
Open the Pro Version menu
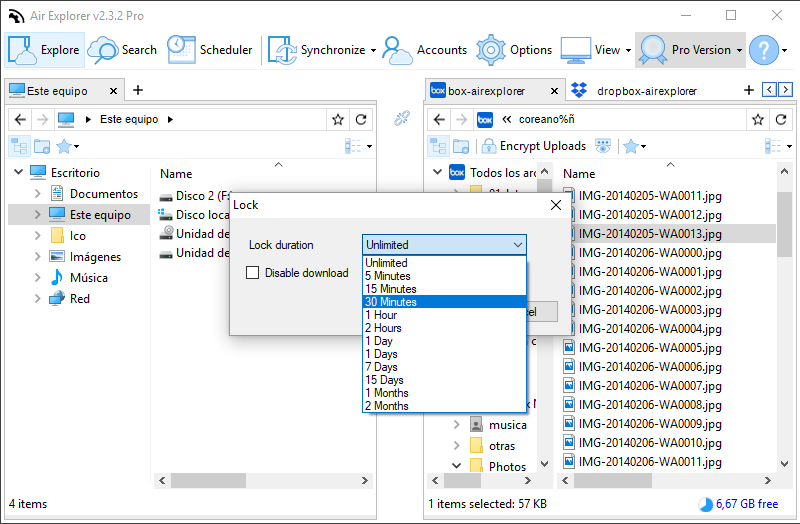[x=690, y=50]
